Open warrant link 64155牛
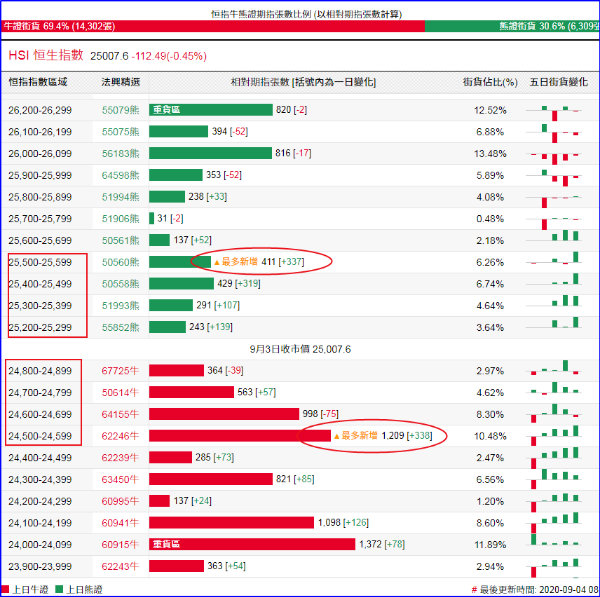The image size is (600, 597). [120, 414]
